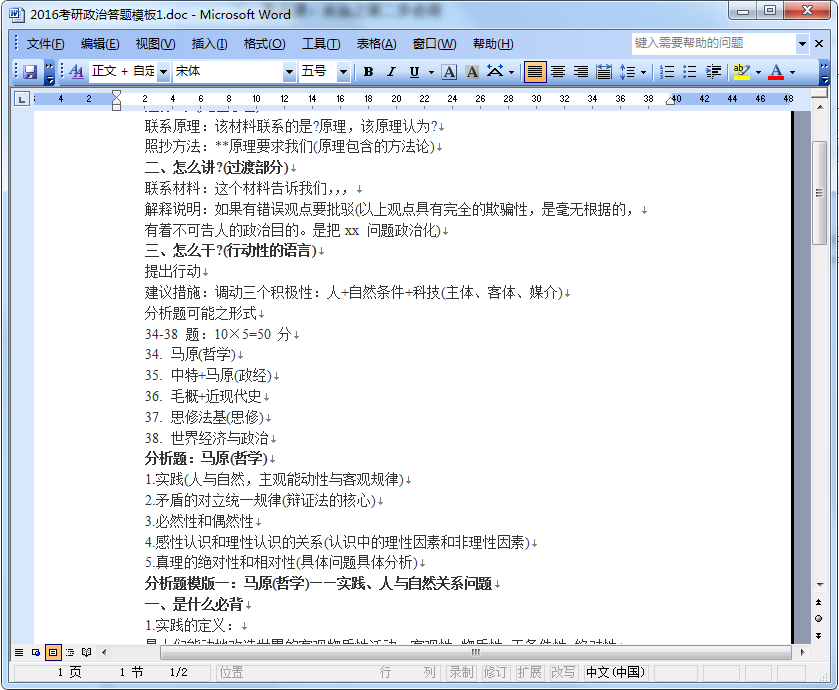Viewport: 839px width, 690px height.
Task: Open Reading Layout view icon
Action: click(x=87, y=652)
